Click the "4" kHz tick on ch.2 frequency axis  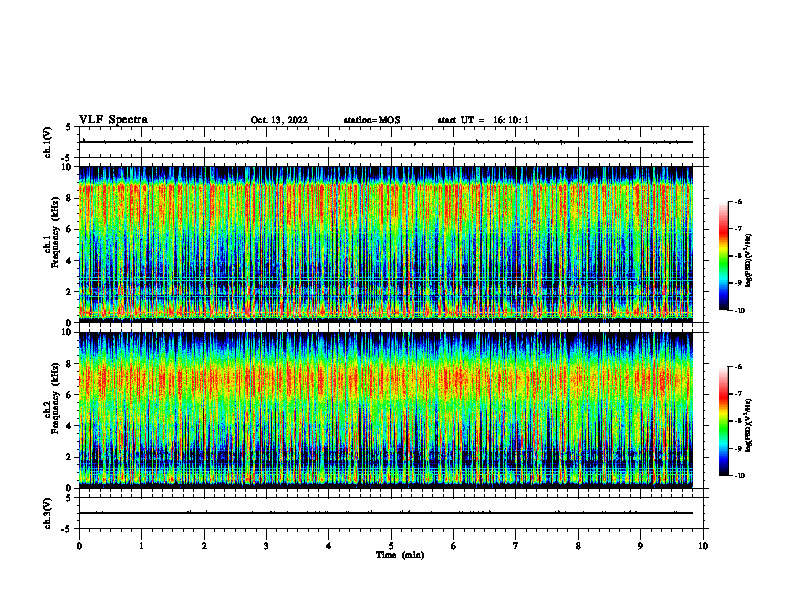pyautogui.click(x=70, y=426)
